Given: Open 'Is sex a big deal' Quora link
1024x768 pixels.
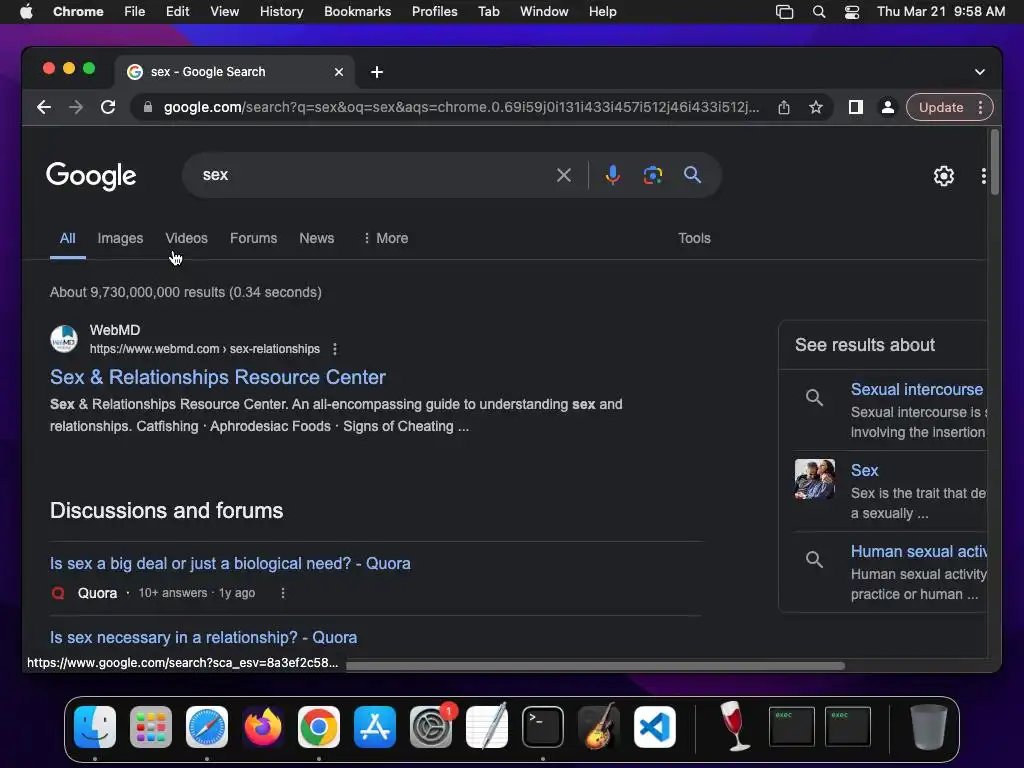Looking at the screenshot, I should [230, 564].
